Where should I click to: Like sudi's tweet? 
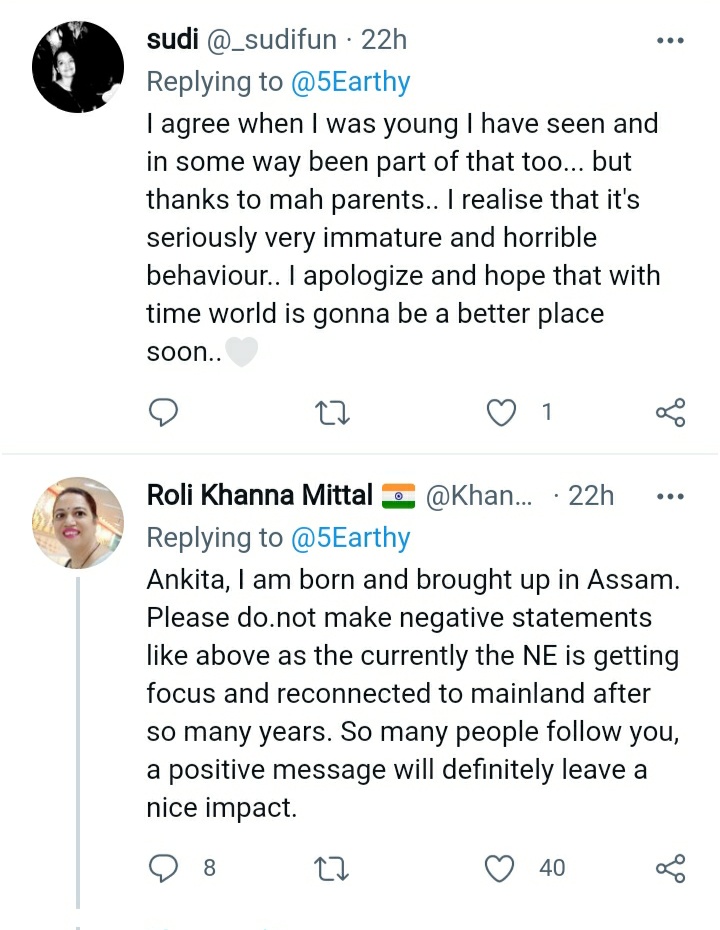[500, 412]
